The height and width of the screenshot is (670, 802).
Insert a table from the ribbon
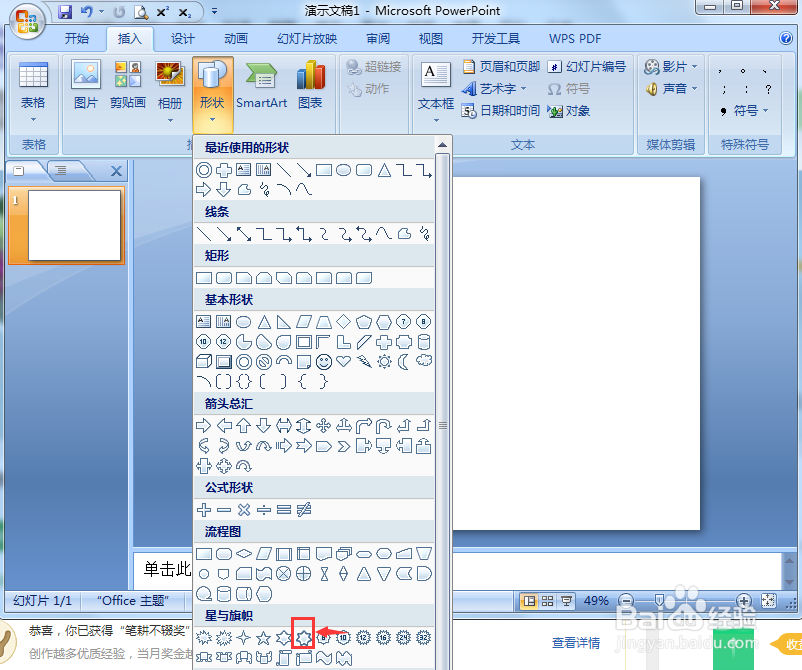point(33,92)
